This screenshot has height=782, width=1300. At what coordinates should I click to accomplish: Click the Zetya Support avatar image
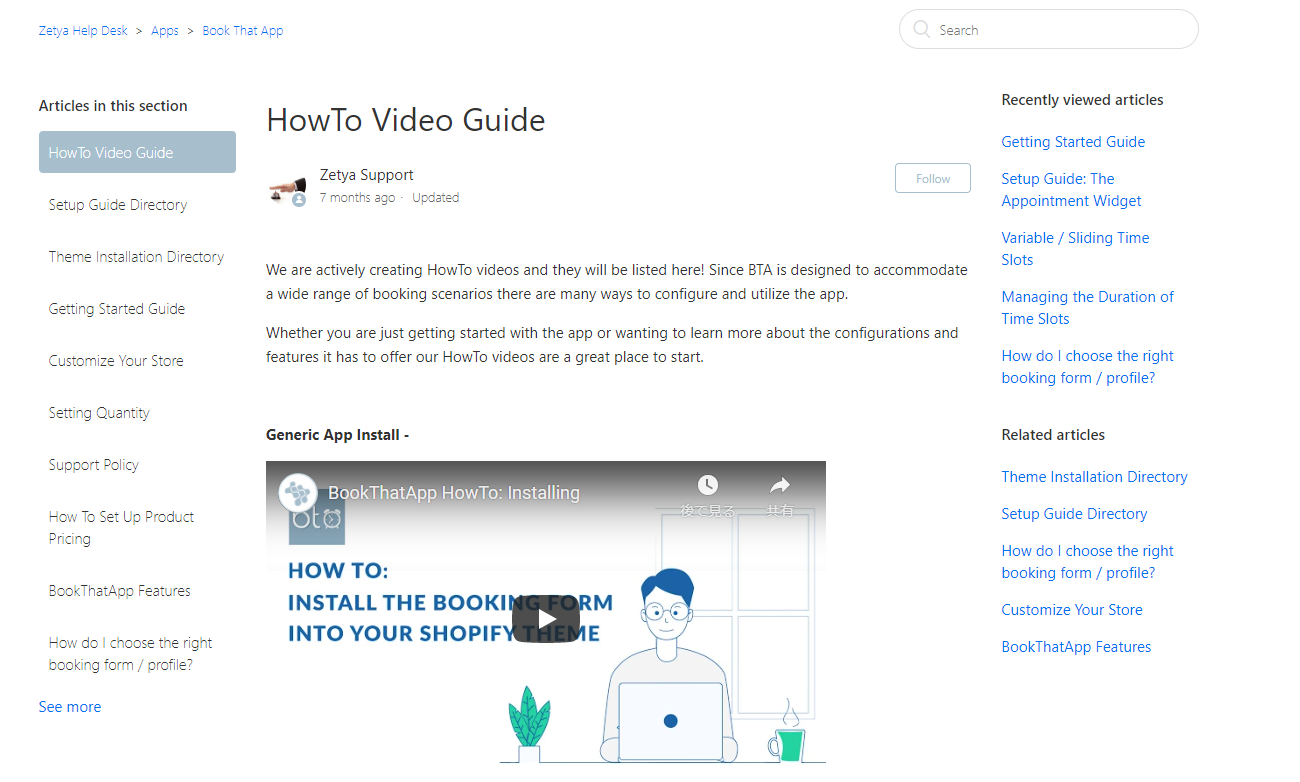click(287, 186)
